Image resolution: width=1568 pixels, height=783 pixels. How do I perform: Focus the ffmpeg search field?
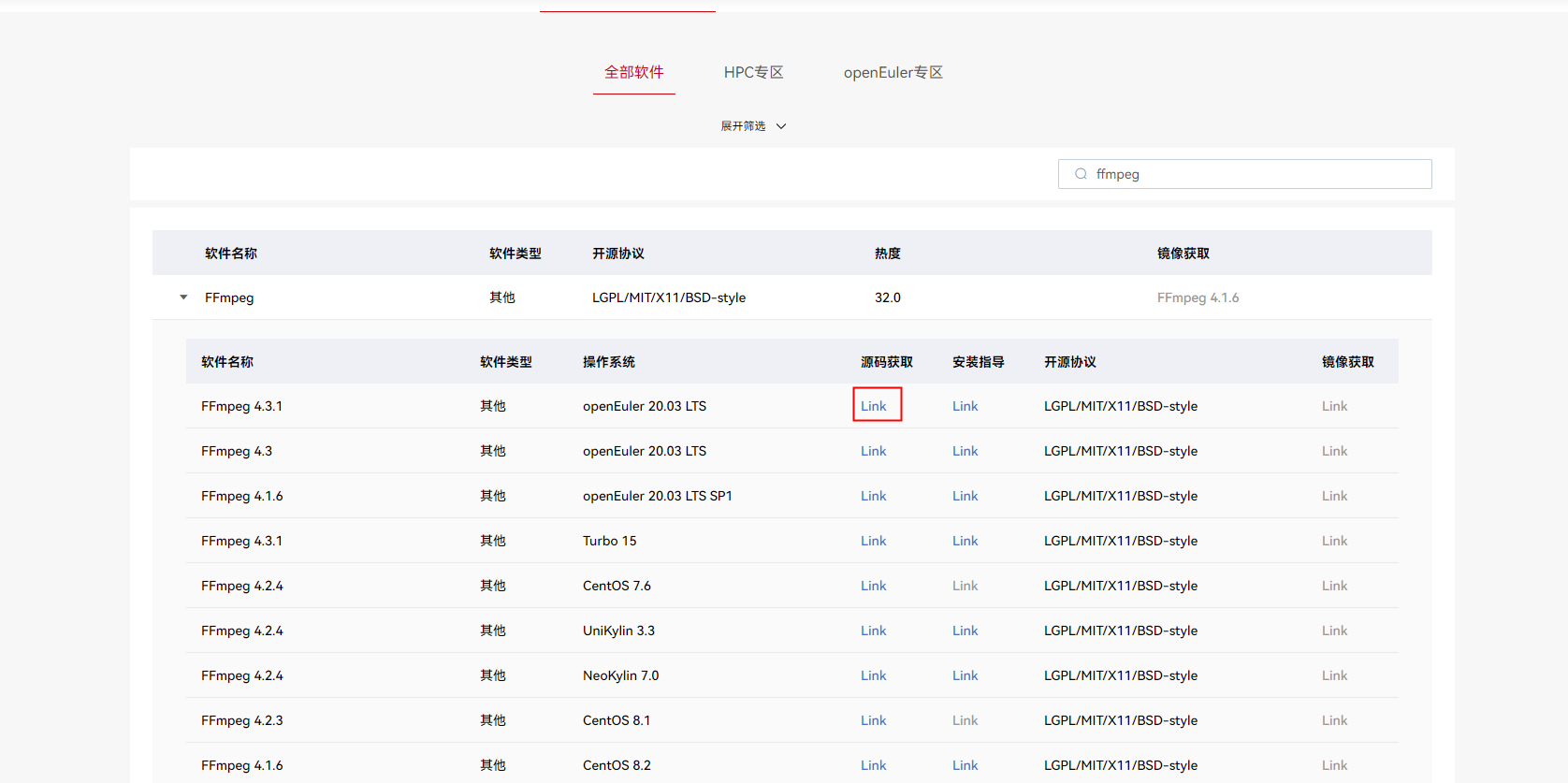[x=1244, y=174]
